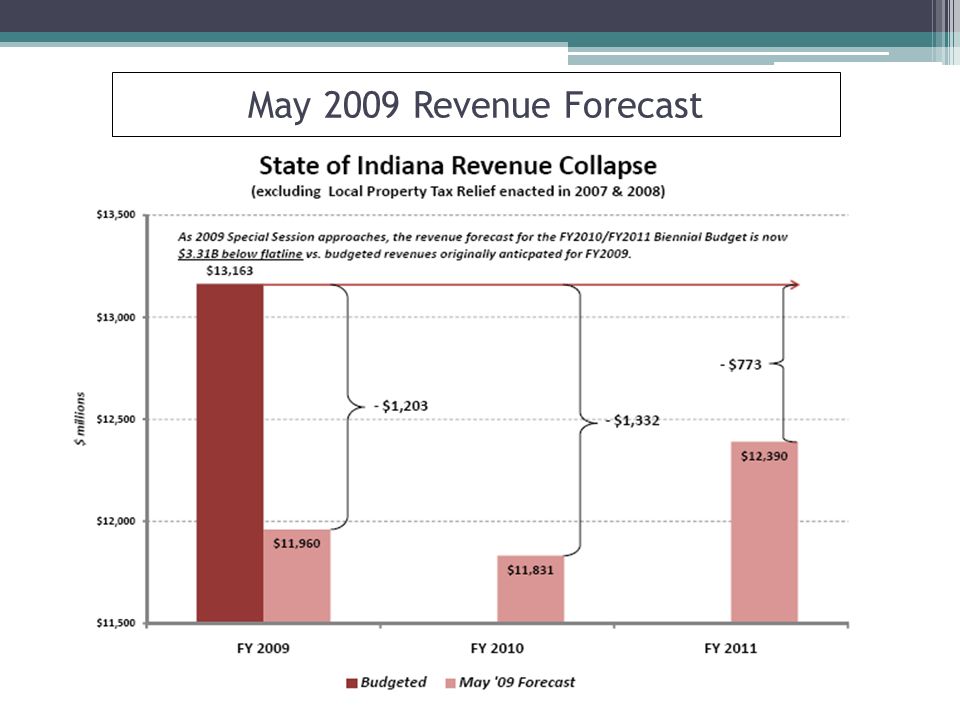Select the '$13,163' budgeted value label
Viewport: 960px width, 720px height.
(230, 271)
